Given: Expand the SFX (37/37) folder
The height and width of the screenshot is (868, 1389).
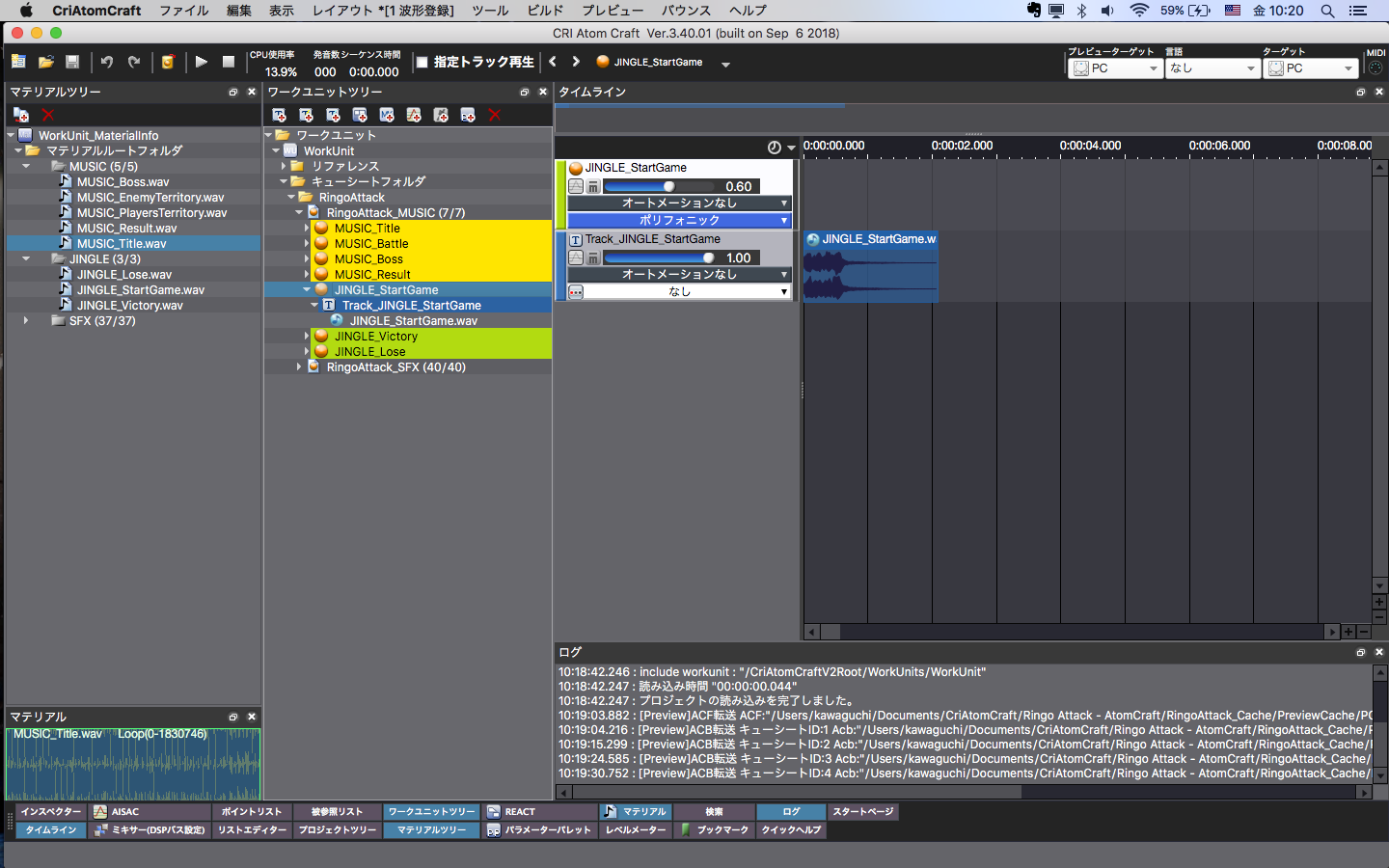Looking at the screenshot, I should point(26,320).
